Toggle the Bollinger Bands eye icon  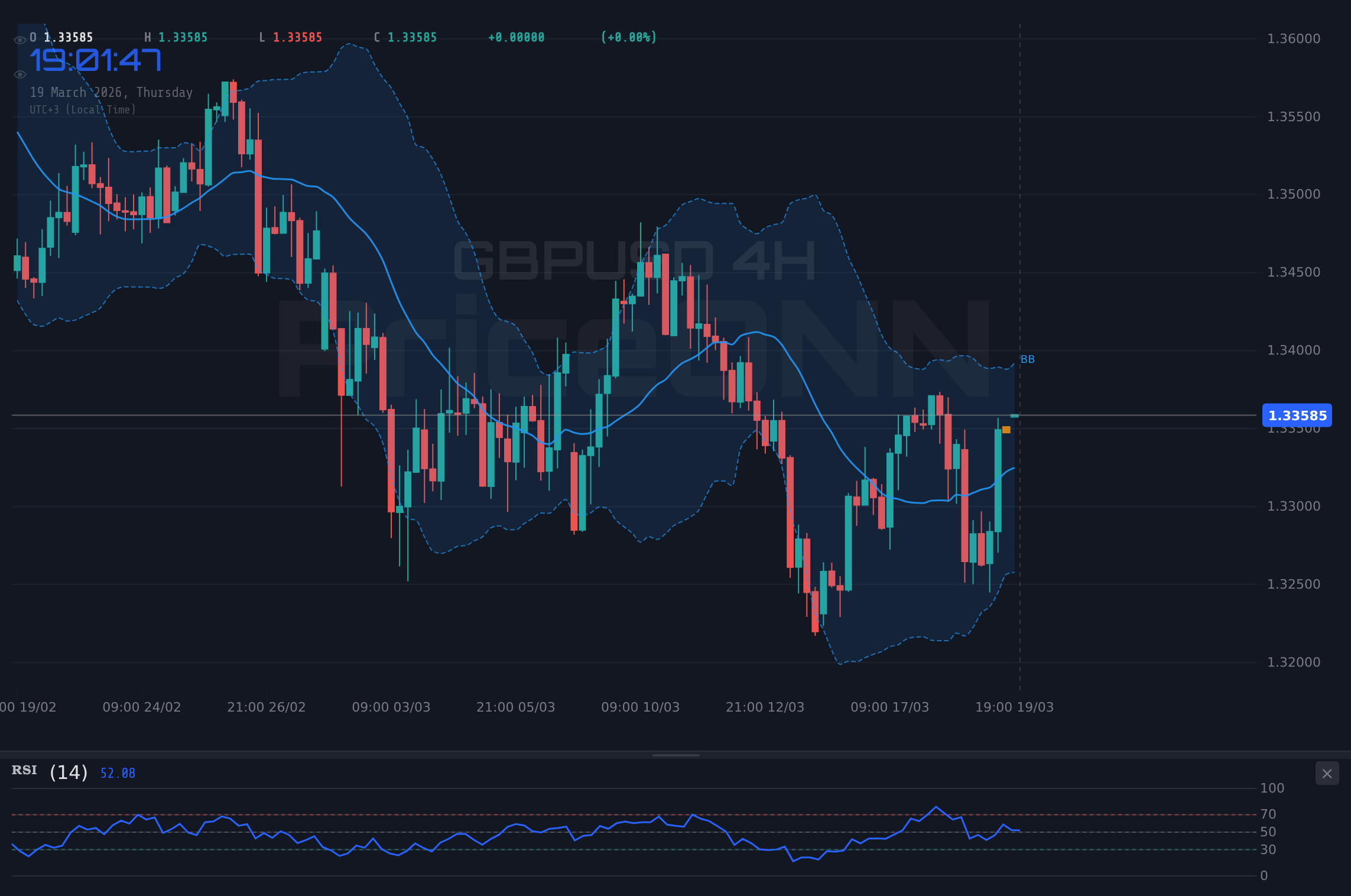(20, 74)
